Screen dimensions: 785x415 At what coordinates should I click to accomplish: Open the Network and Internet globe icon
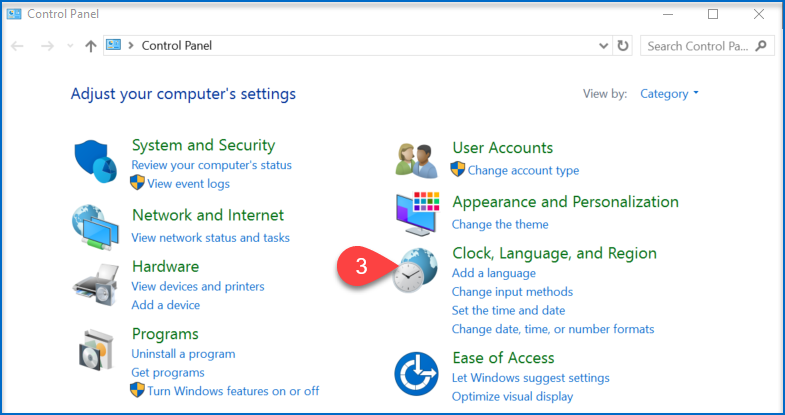coord(96,227)
